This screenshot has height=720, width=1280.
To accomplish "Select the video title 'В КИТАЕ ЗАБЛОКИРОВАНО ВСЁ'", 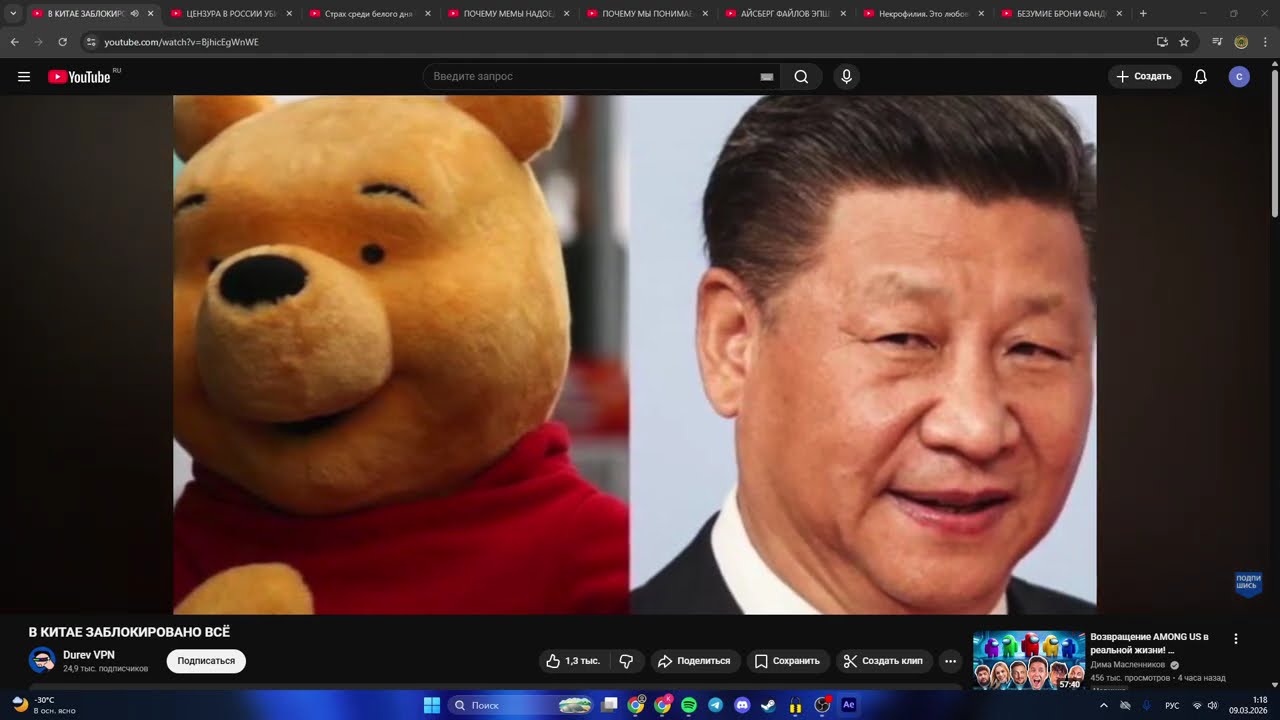I will 129,632.
